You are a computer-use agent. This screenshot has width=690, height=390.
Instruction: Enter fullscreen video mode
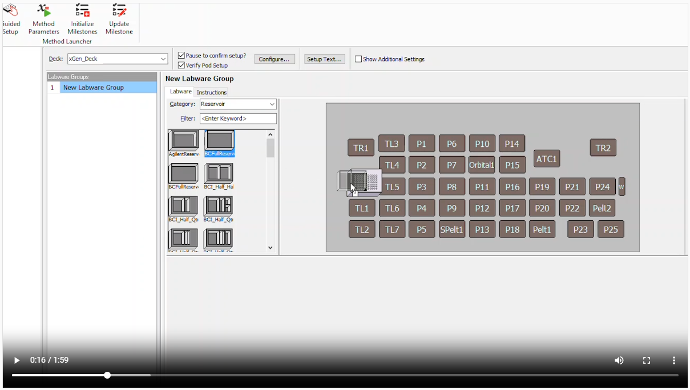[646, 360]
